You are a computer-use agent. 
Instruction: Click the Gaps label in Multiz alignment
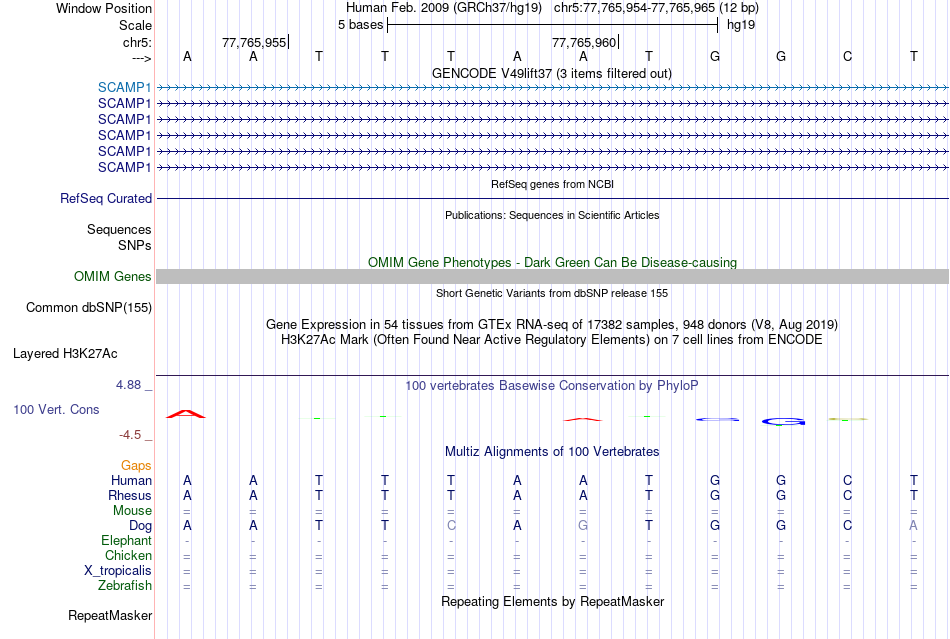point(136,465)
